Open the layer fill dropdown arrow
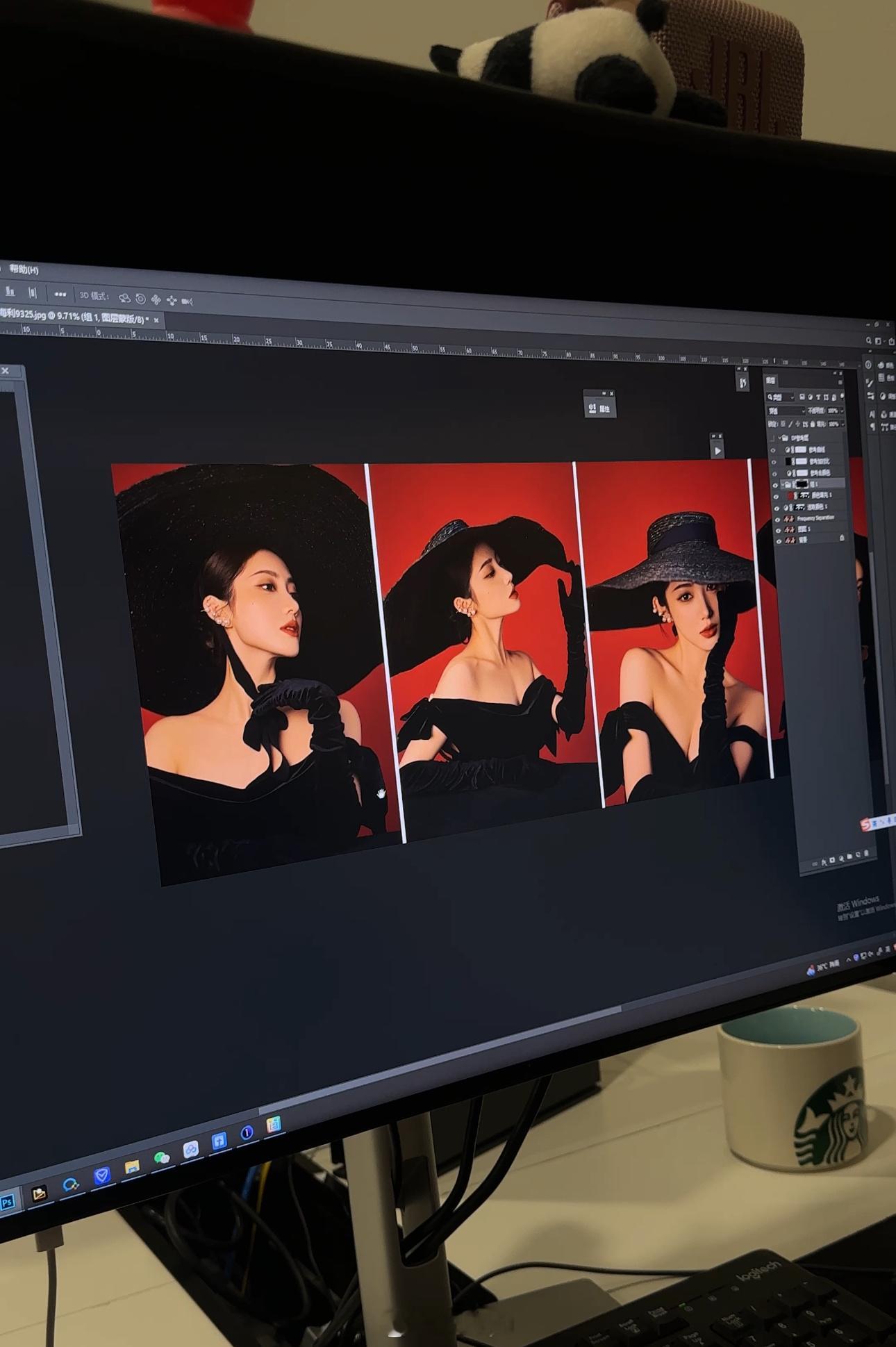The image size is (896, 1347). (x=843, y=424)
